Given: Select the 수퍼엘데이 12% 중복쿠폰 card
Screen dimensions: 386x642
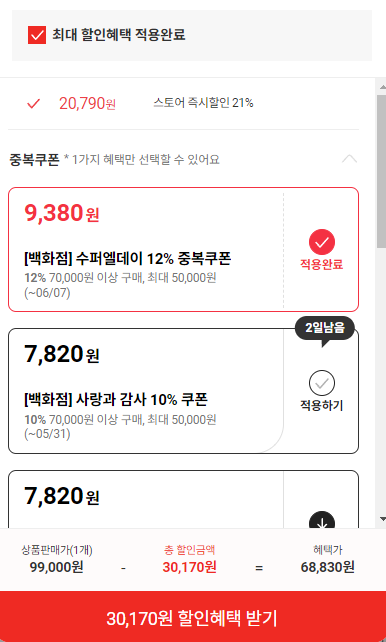Looking at the screenshot, I should click(183, 249).
